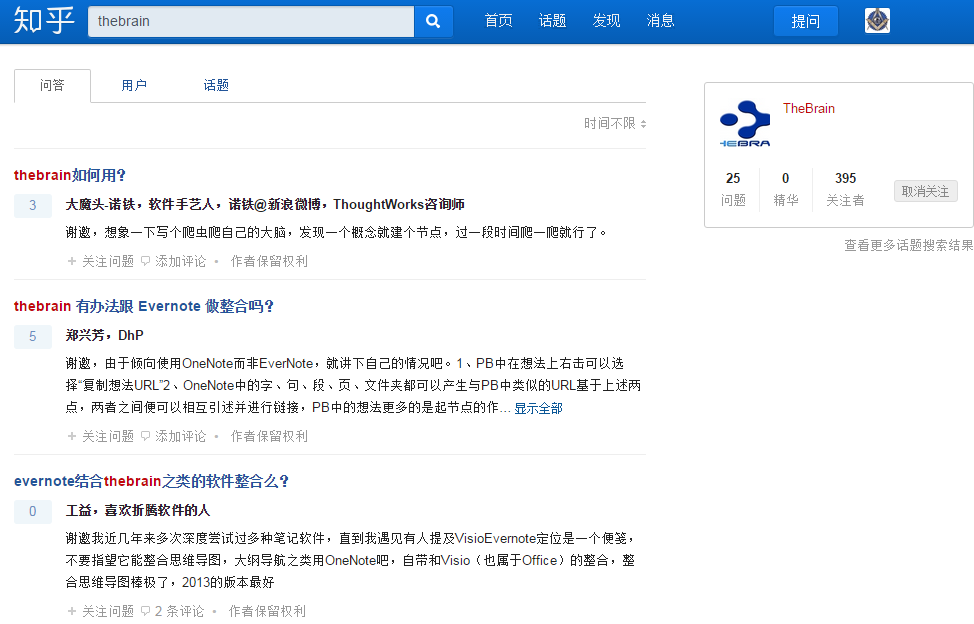The height and width of the screenshot is (624, 974).
Task: Click the Zhihu 知乎 logo
Action: [x=44, y=20]
